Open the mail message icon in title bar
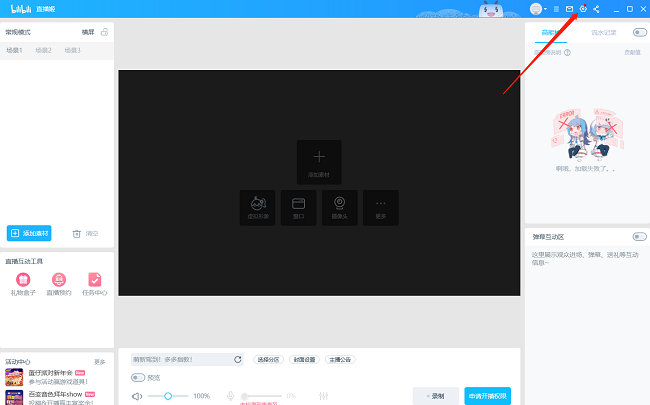The image size is (650, 405). (569, 9)
